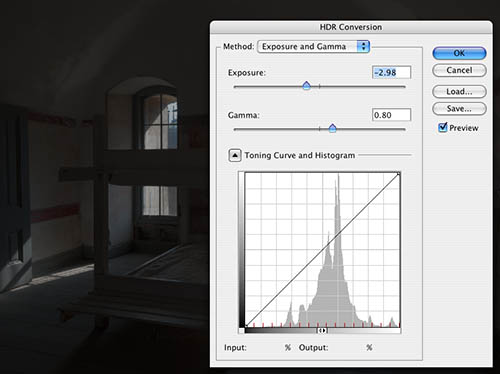Click the top-right endpoint of toning curve
This screenshot has height=374, width=500.
click(398, 174)
